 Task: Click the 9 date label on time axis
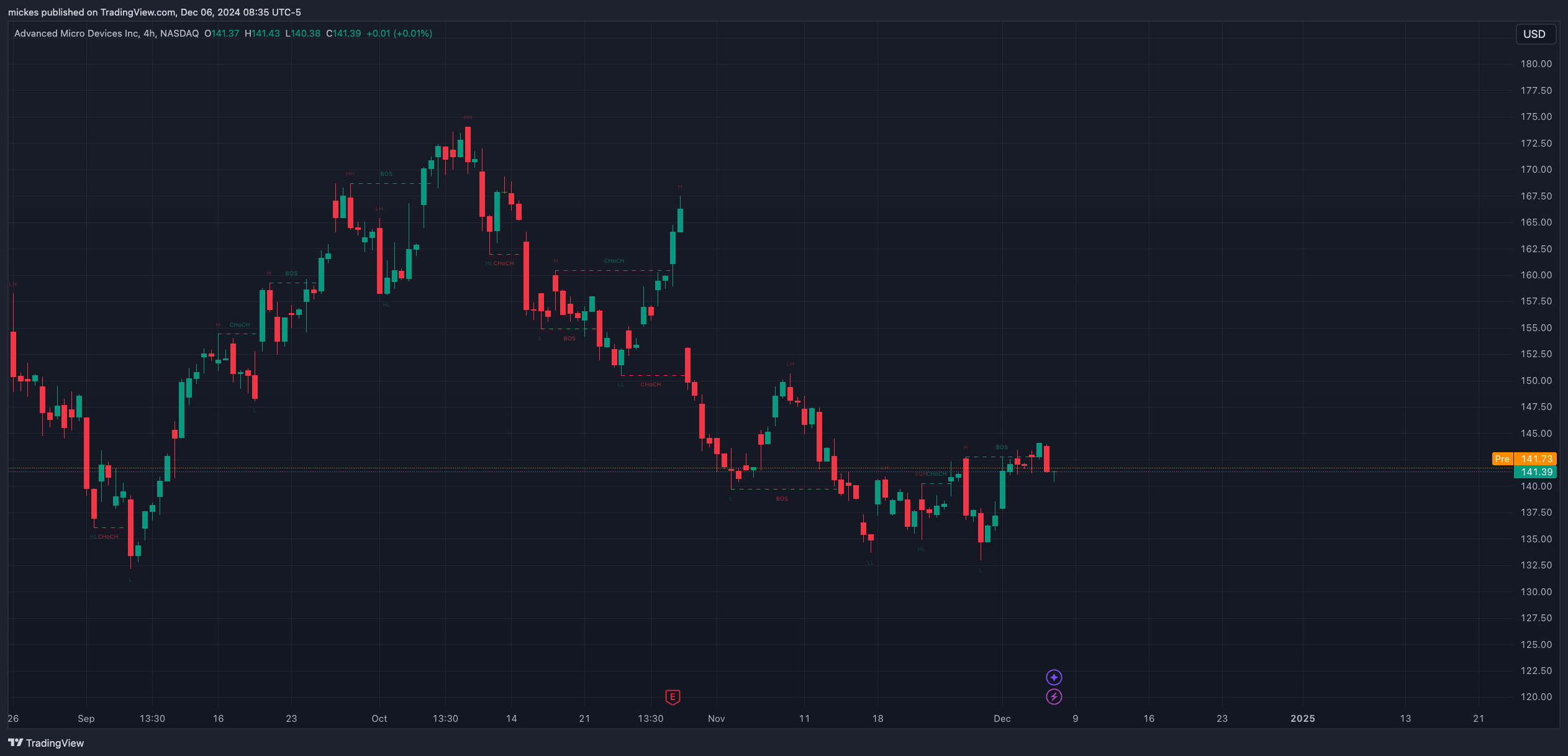click(1076, 719)
